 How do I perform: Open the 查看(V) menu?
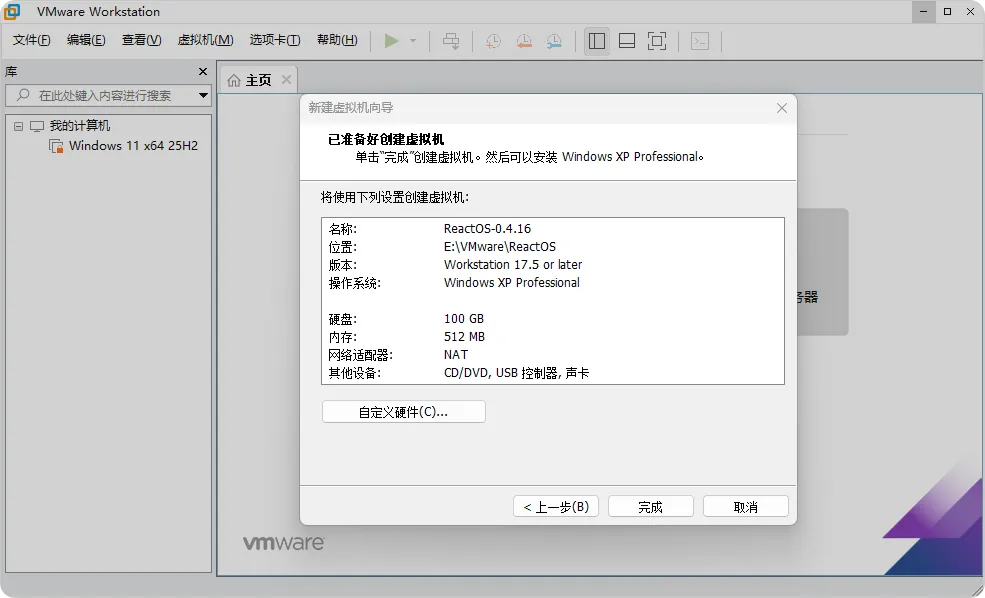pyautogui.click(x=141, y=40)
